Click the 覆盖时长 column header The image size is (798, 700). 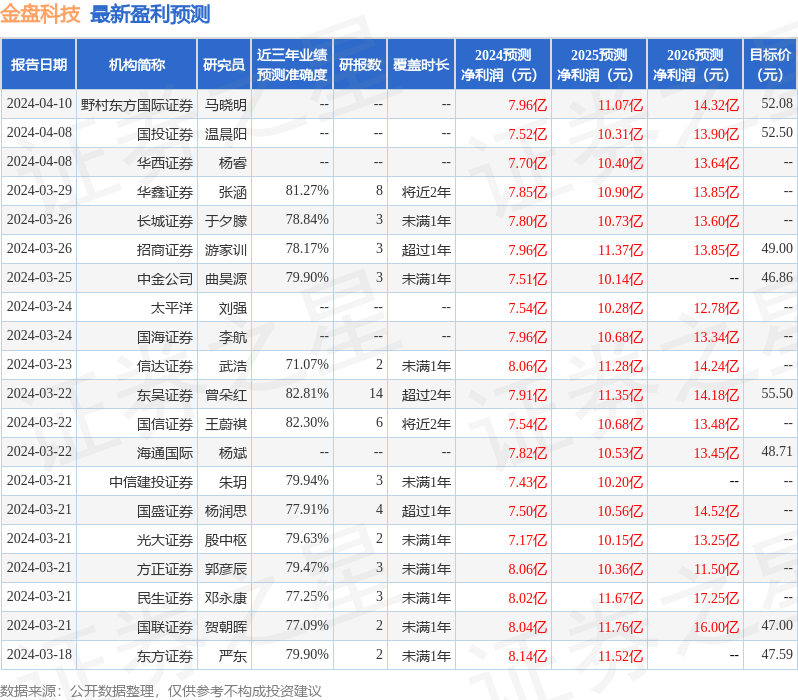click(x=421, y=65)
